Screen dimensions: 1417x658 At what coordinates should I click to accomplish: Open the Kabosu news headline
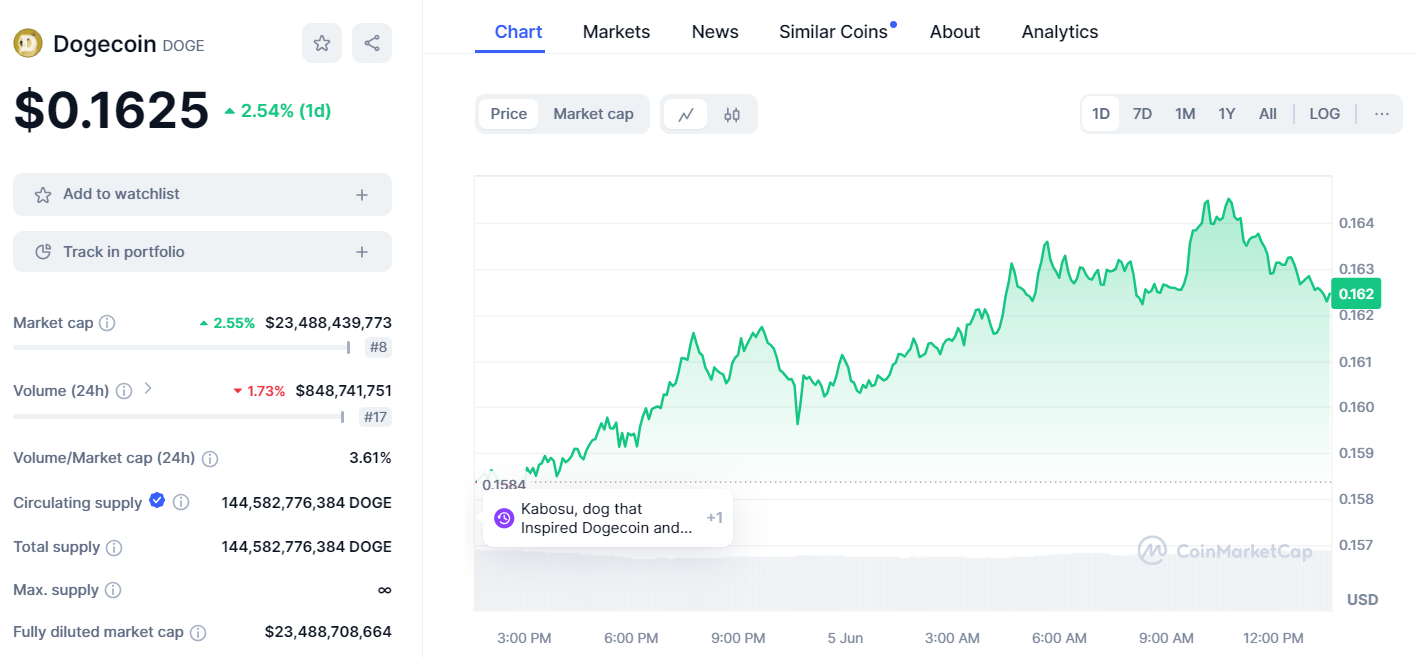607,518
